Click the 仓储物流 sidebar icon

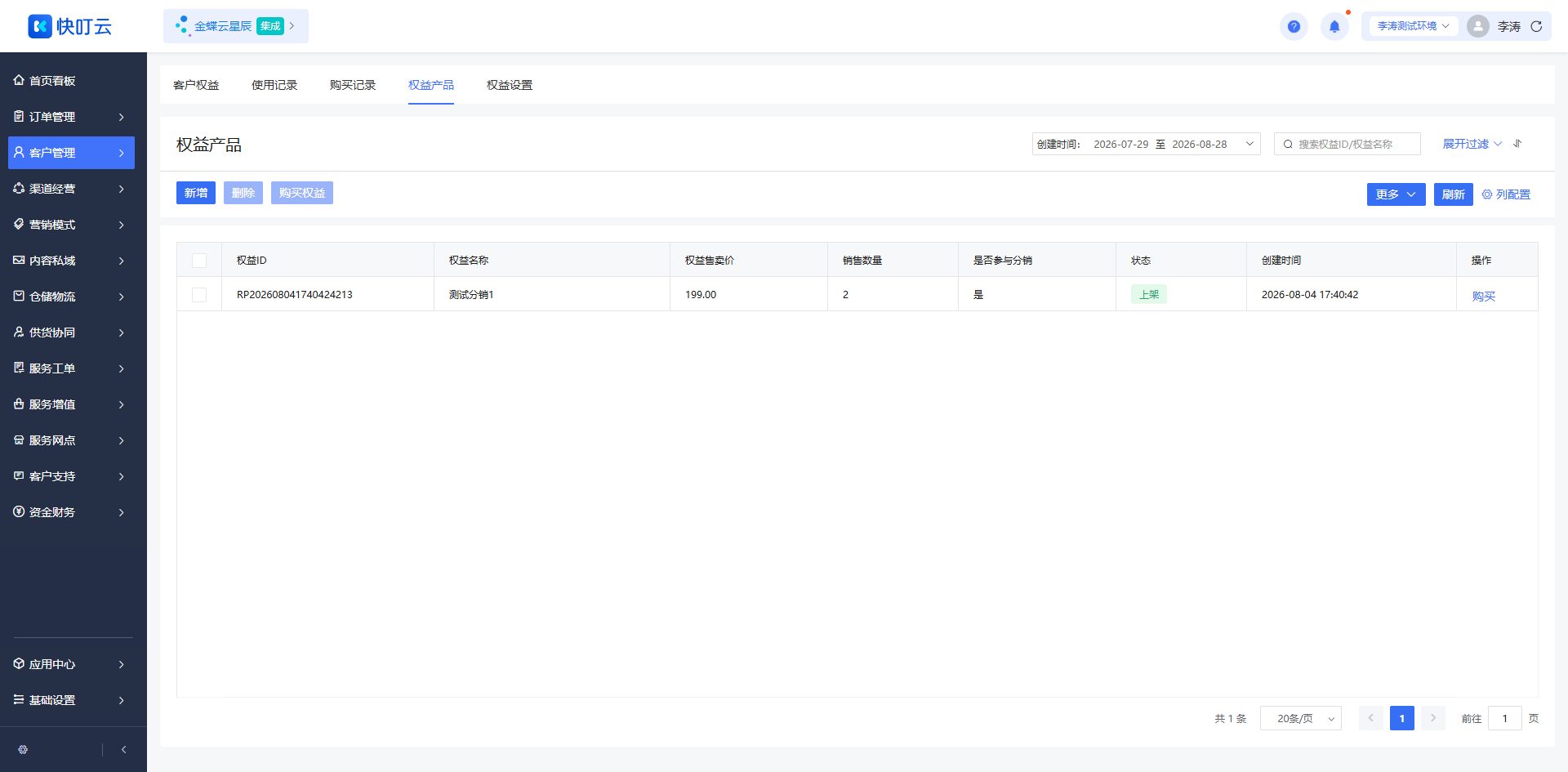click(19, 296)
